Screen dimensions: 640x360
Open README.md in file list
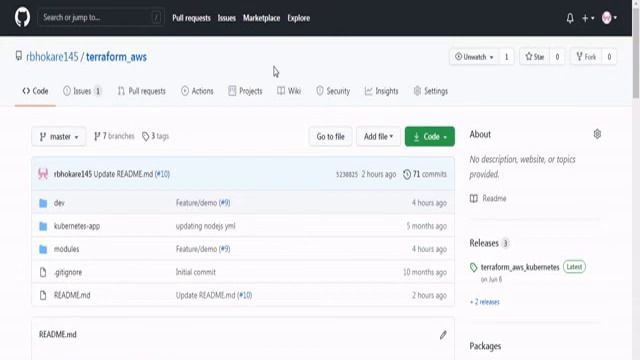point(72,295)
